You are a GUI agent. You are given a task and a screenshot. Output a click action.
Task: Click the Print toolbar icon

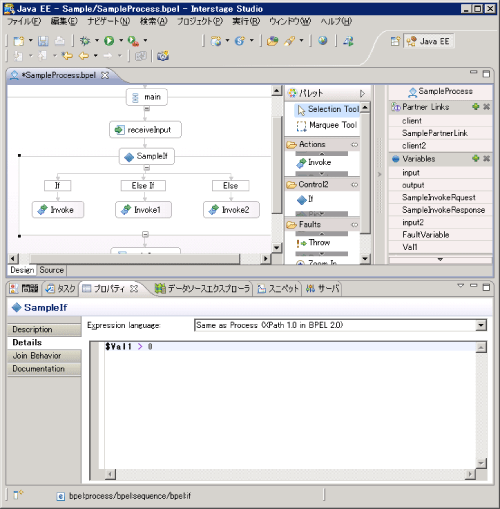pyautogui.click(x=60, y=41)
